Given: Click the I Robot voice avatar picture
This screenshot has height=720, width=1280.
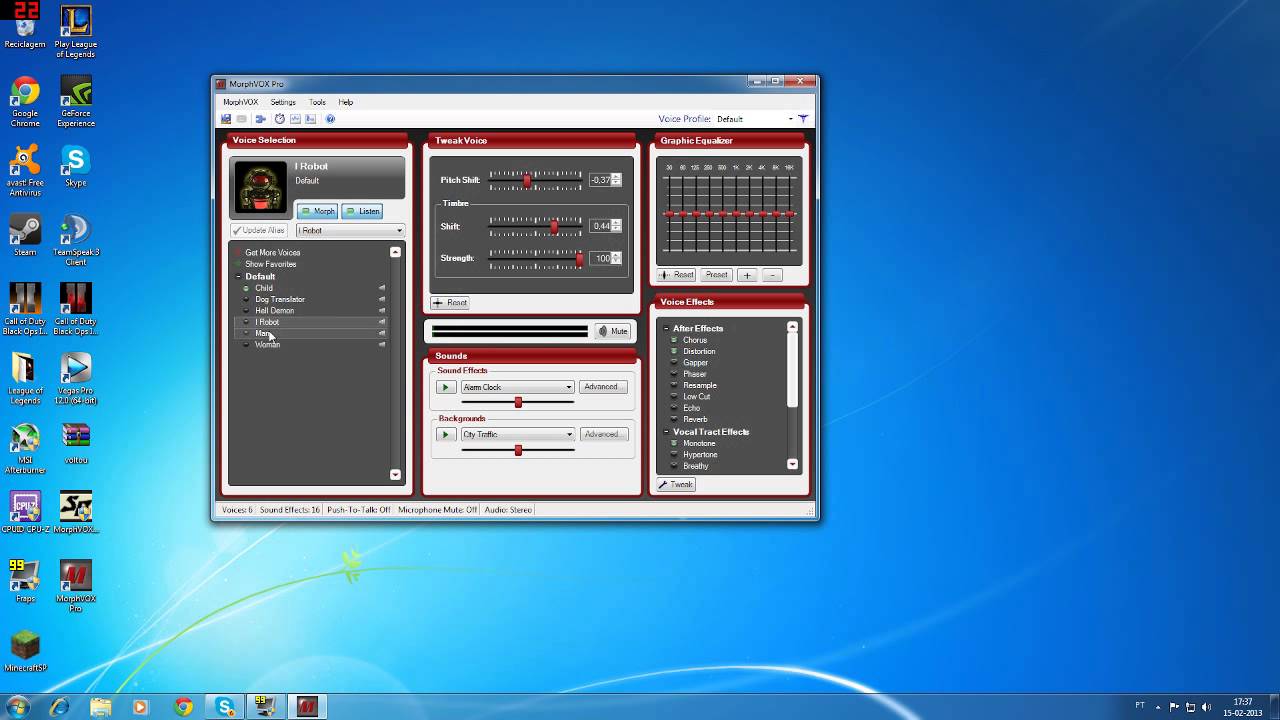Looking at the screenshot, I should click(x=260, y=187).
